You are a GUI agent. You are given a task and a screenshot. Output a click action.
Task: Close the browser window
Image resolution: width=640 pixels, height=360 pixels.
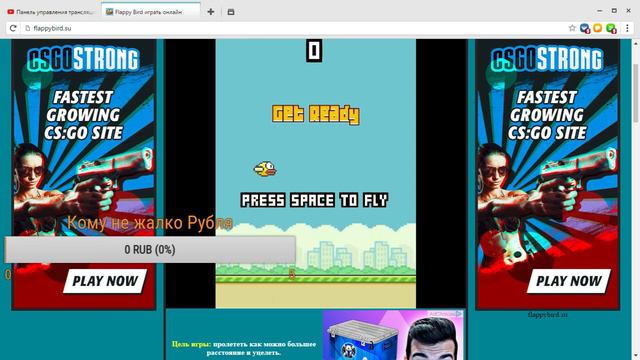click(629, 11)
